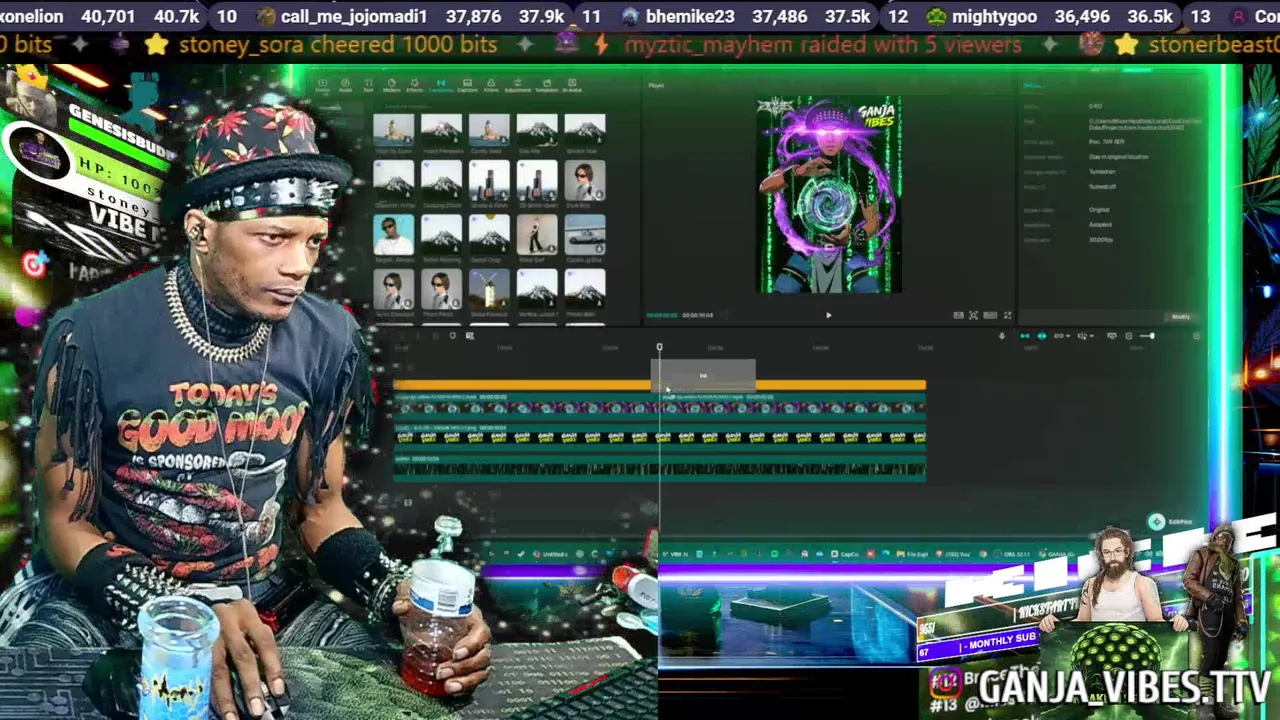This screenshot has width=1280, height=720.
Task: Open the Stickers tab
Action: coord(392,85)
